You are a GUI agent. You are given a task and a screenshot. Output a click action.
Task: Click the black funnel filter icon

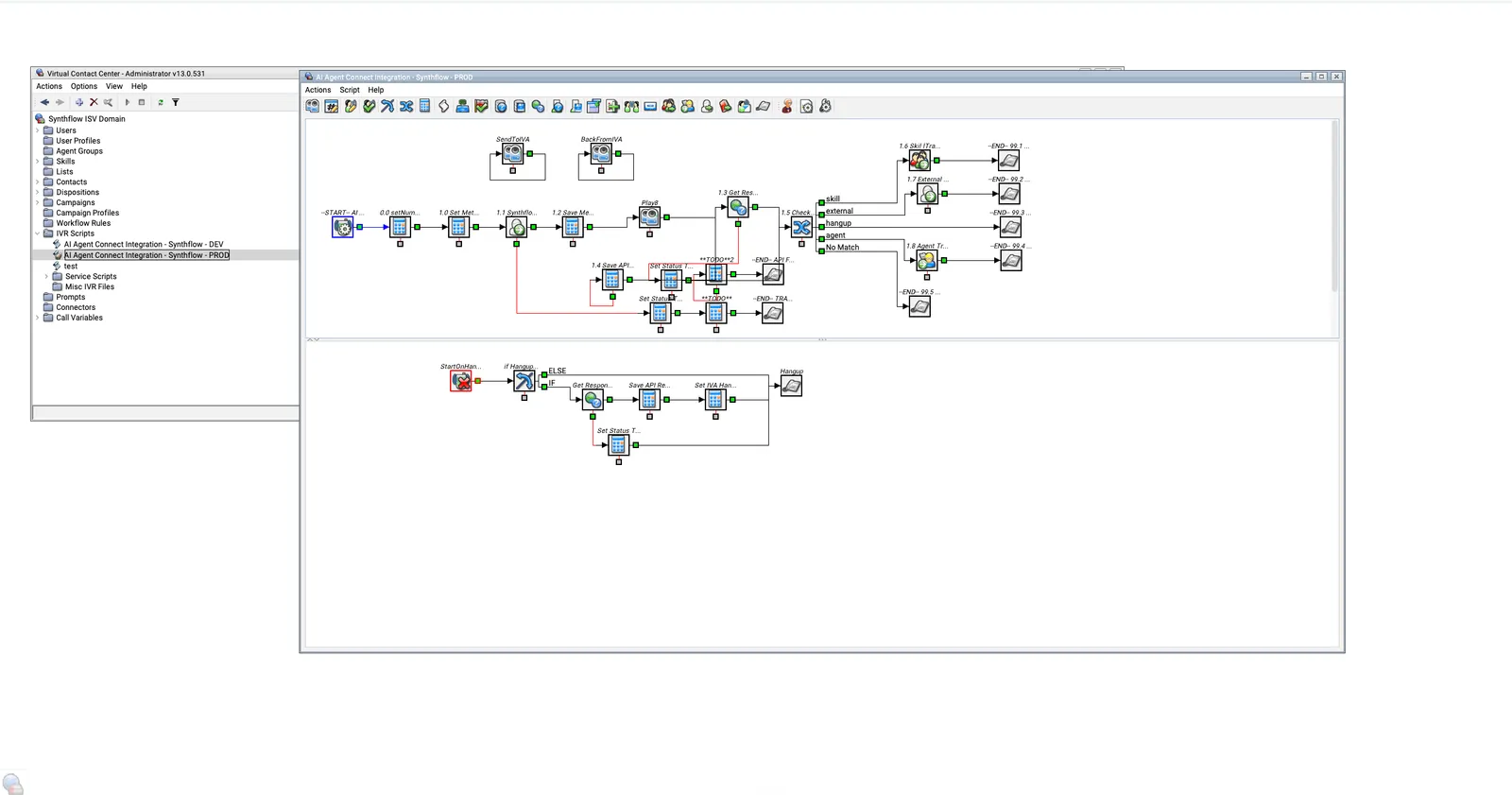(176, 102)
